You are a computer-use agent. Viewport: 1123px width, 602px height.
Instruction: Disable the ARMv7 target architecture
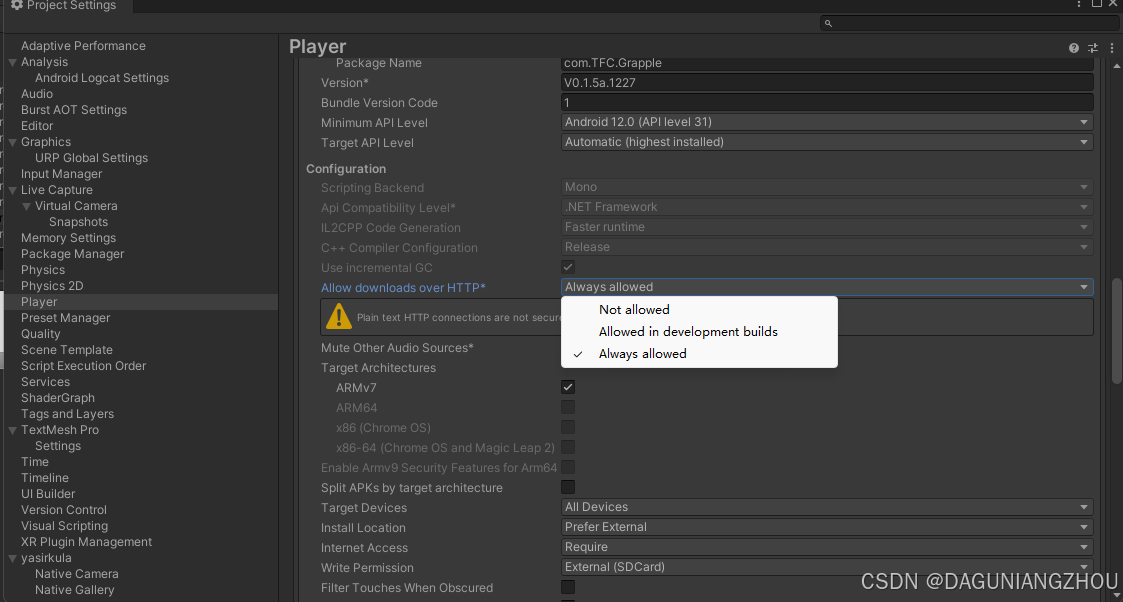[x=568, y=387]
